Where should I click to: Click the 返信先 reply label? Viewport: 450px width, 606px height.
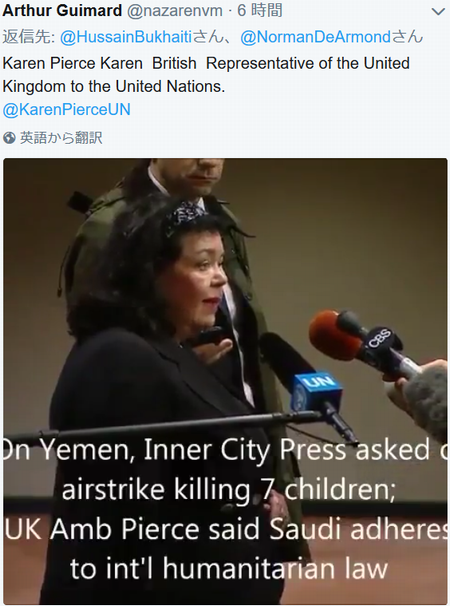pyautogui.click(x=29, y=37)
